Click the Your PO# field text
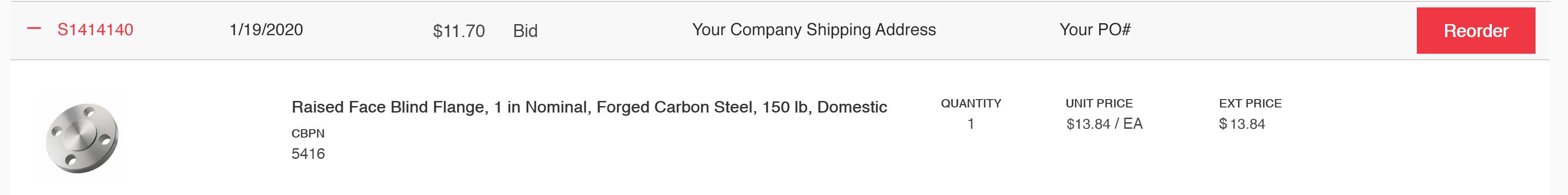 point(1094,30)
